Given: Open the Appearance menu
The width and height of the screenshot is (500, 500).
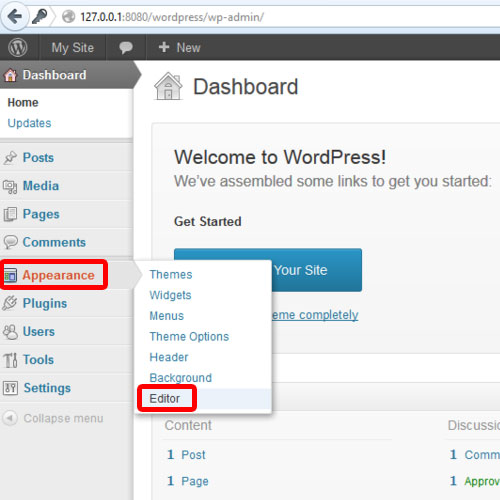Looking at the screenshot, I should [x=58, y=275].
